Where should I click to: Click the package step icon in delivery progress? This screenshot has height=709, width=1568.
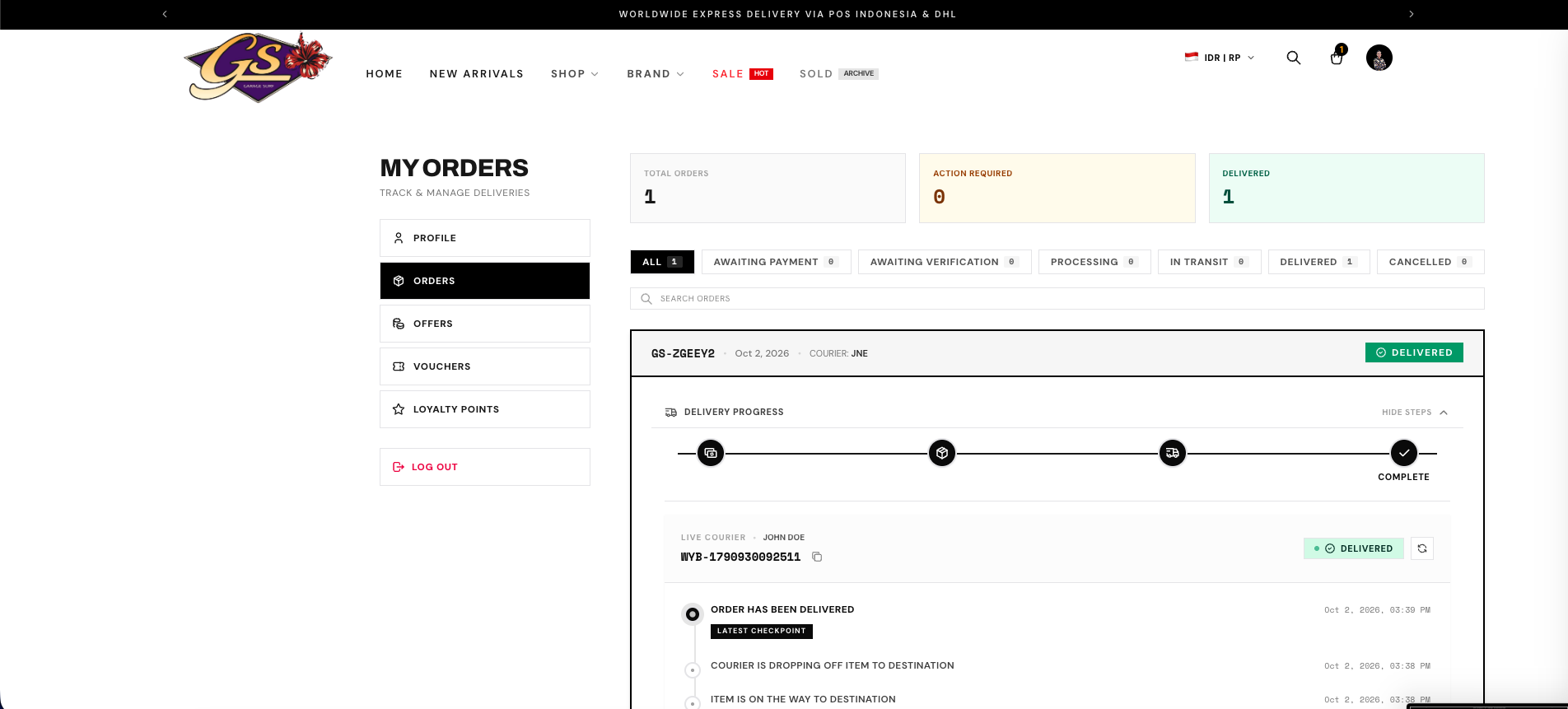(942, 453)
